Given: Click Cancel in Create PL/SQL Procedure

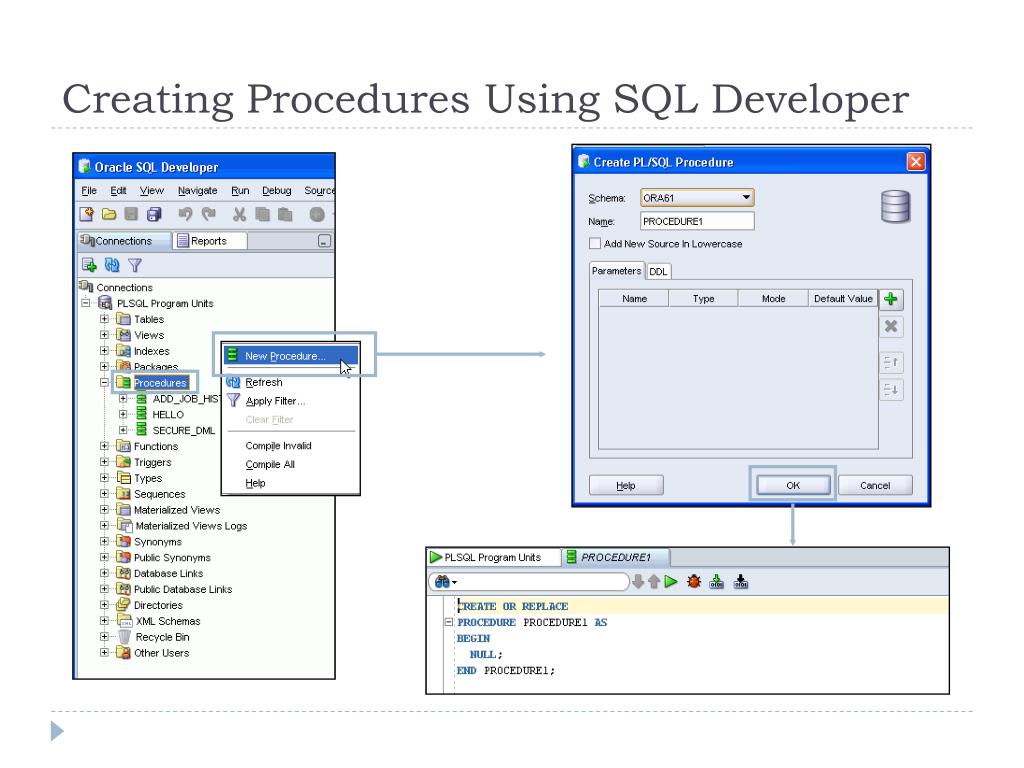Looking at the screenshot, I should [875, 485].
